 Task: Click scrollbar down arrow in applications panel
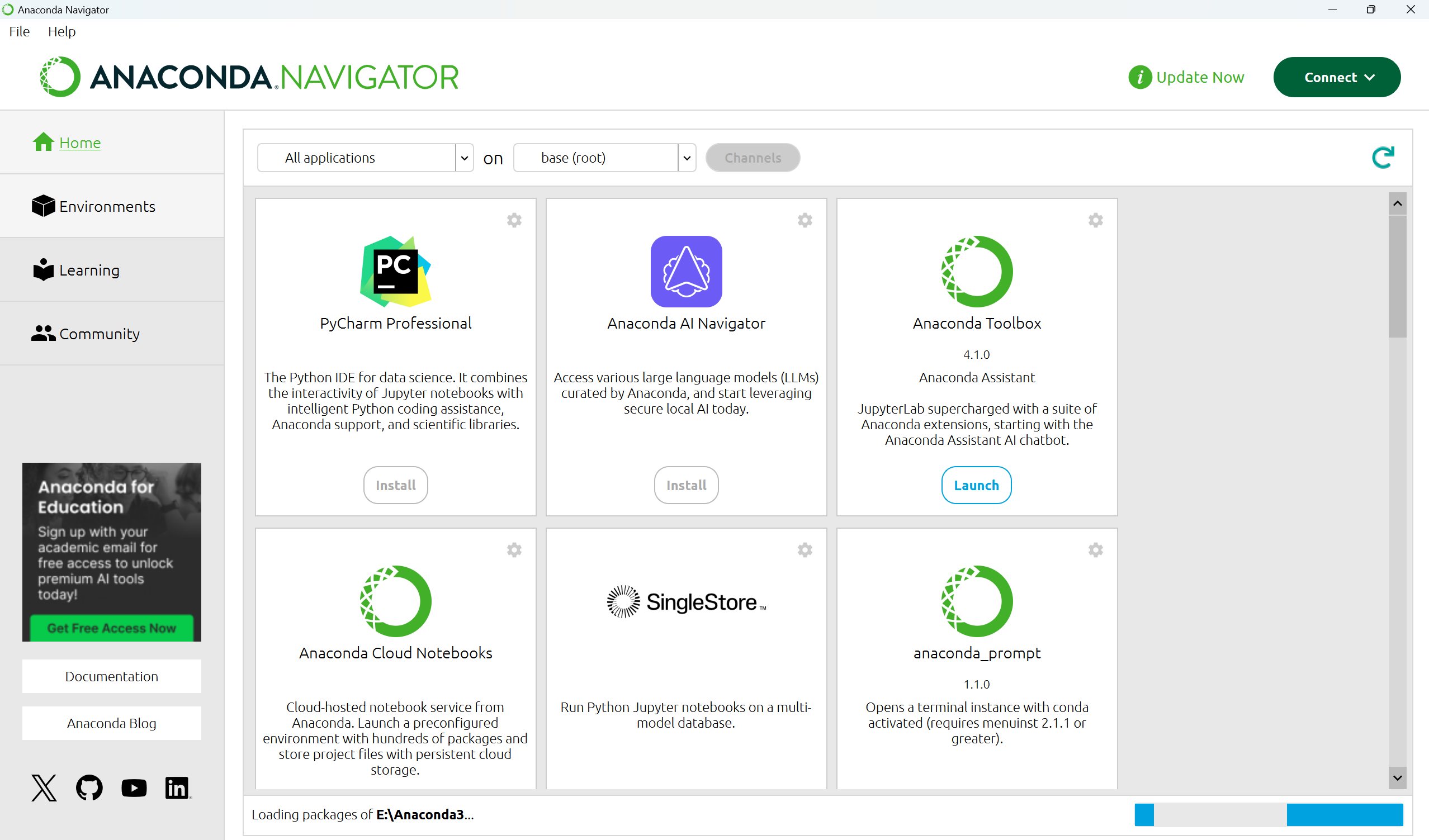1397,777
